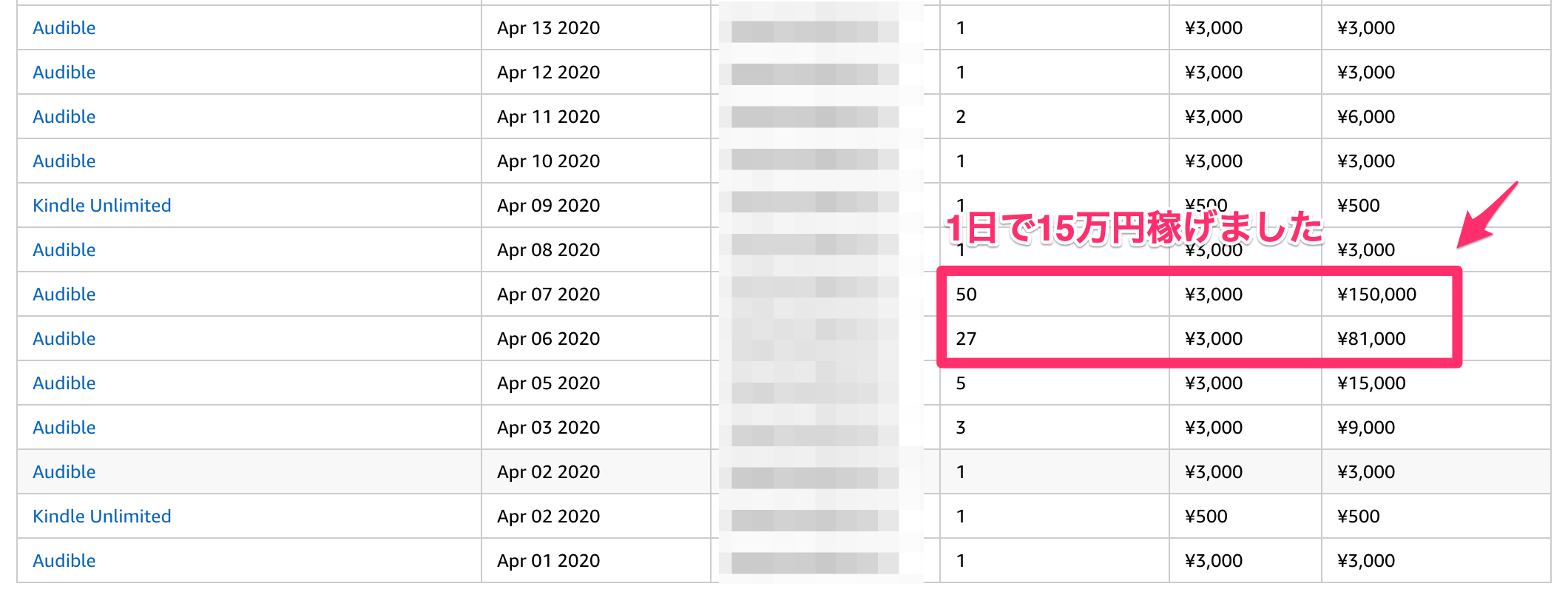1568x595 pixels.
Task: Open the Audible link for Apr 10 2020
Action: tap(64, 161)
